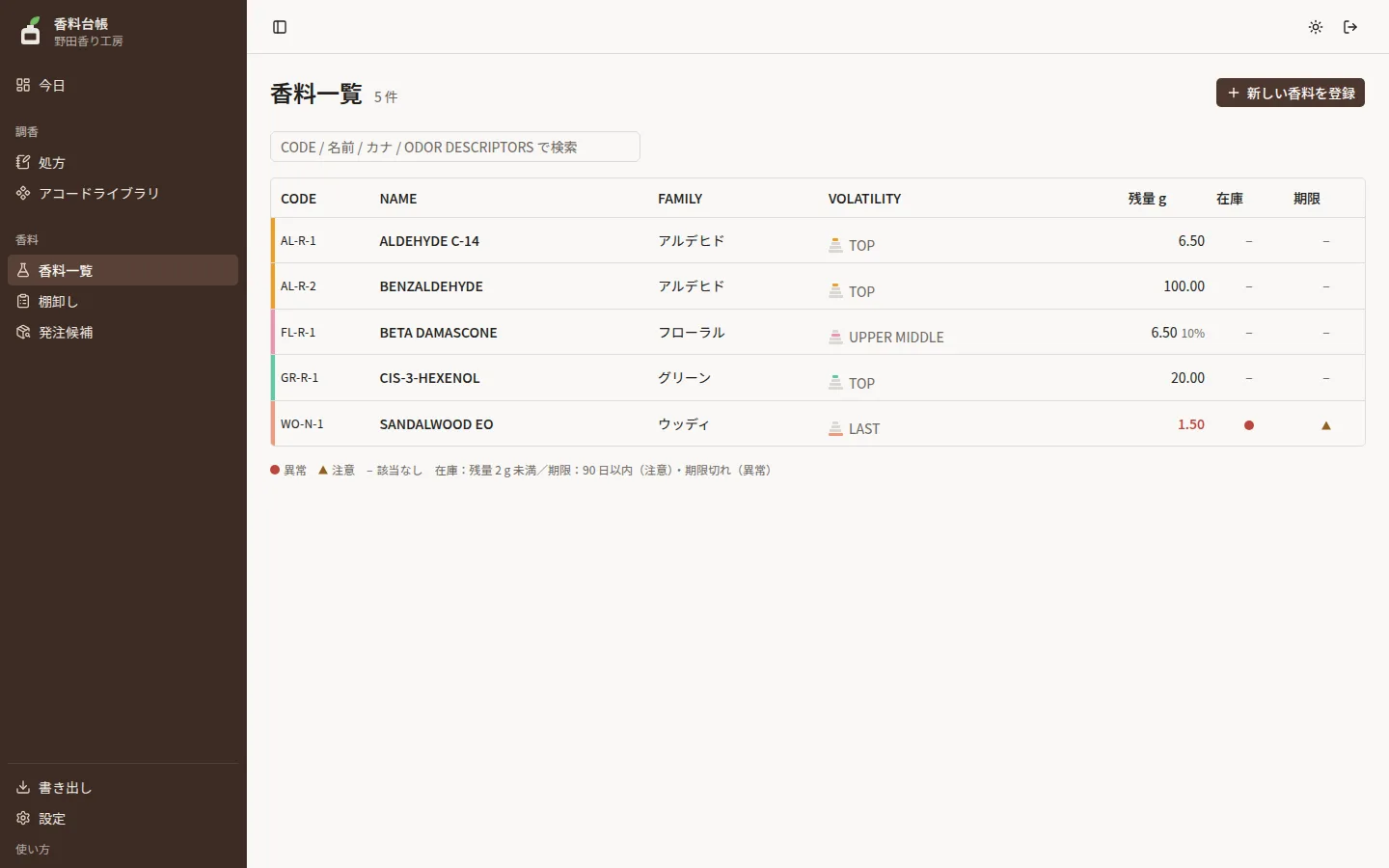Go to アコードライブラリ
1389x868 pixels.
point(123,193)
